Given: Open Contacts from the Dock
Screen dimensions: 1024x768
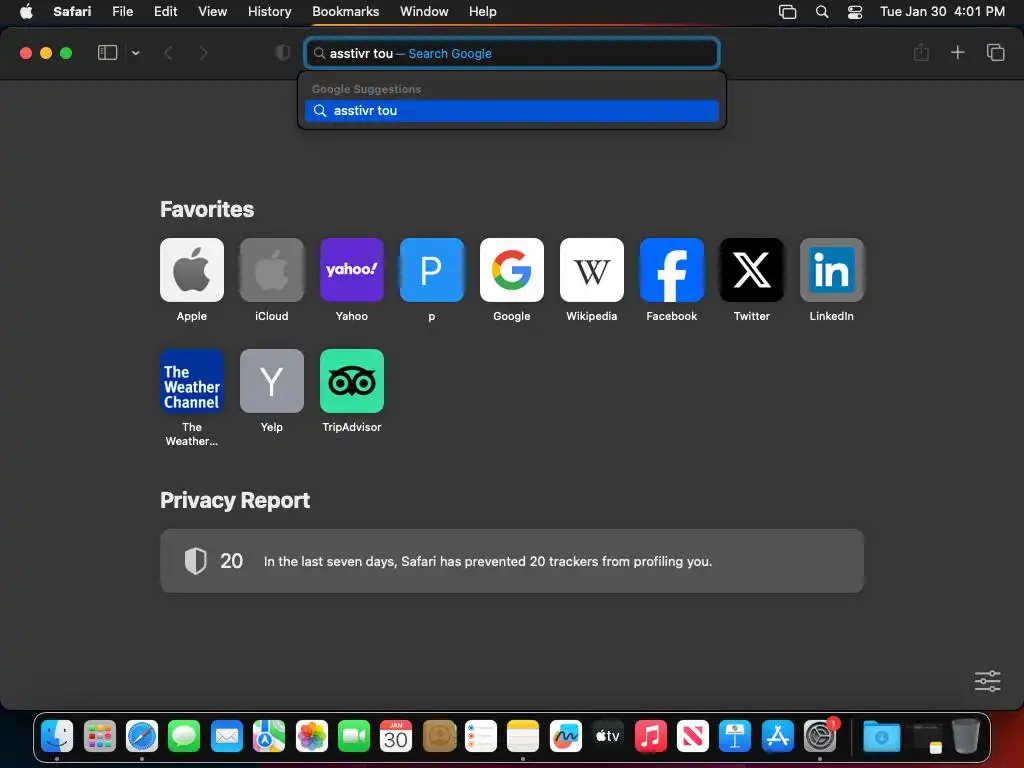Looking at the screenshot, I should coord(439,737).
